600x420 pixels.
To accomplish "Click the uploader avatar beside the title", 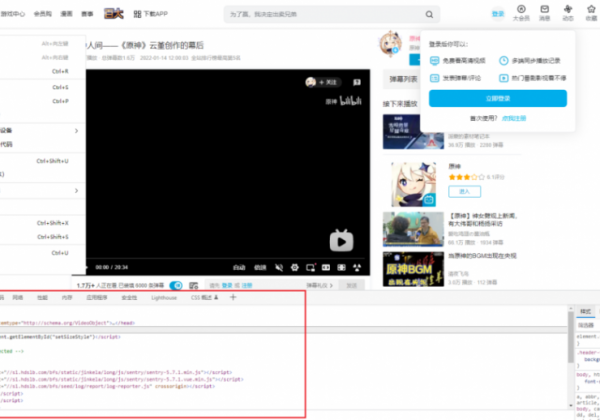I will tap(390, 44).
